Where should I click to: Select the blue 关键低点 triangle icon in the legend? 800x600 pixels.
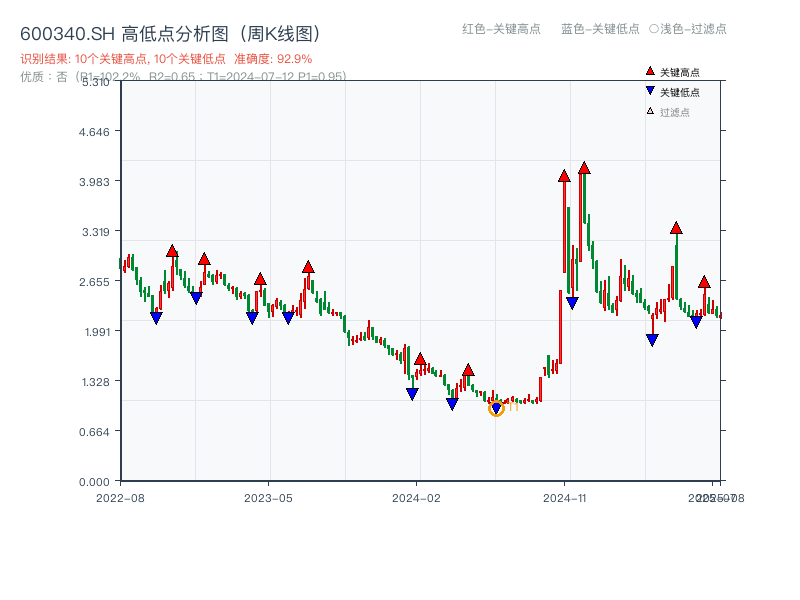click(650, 93)
